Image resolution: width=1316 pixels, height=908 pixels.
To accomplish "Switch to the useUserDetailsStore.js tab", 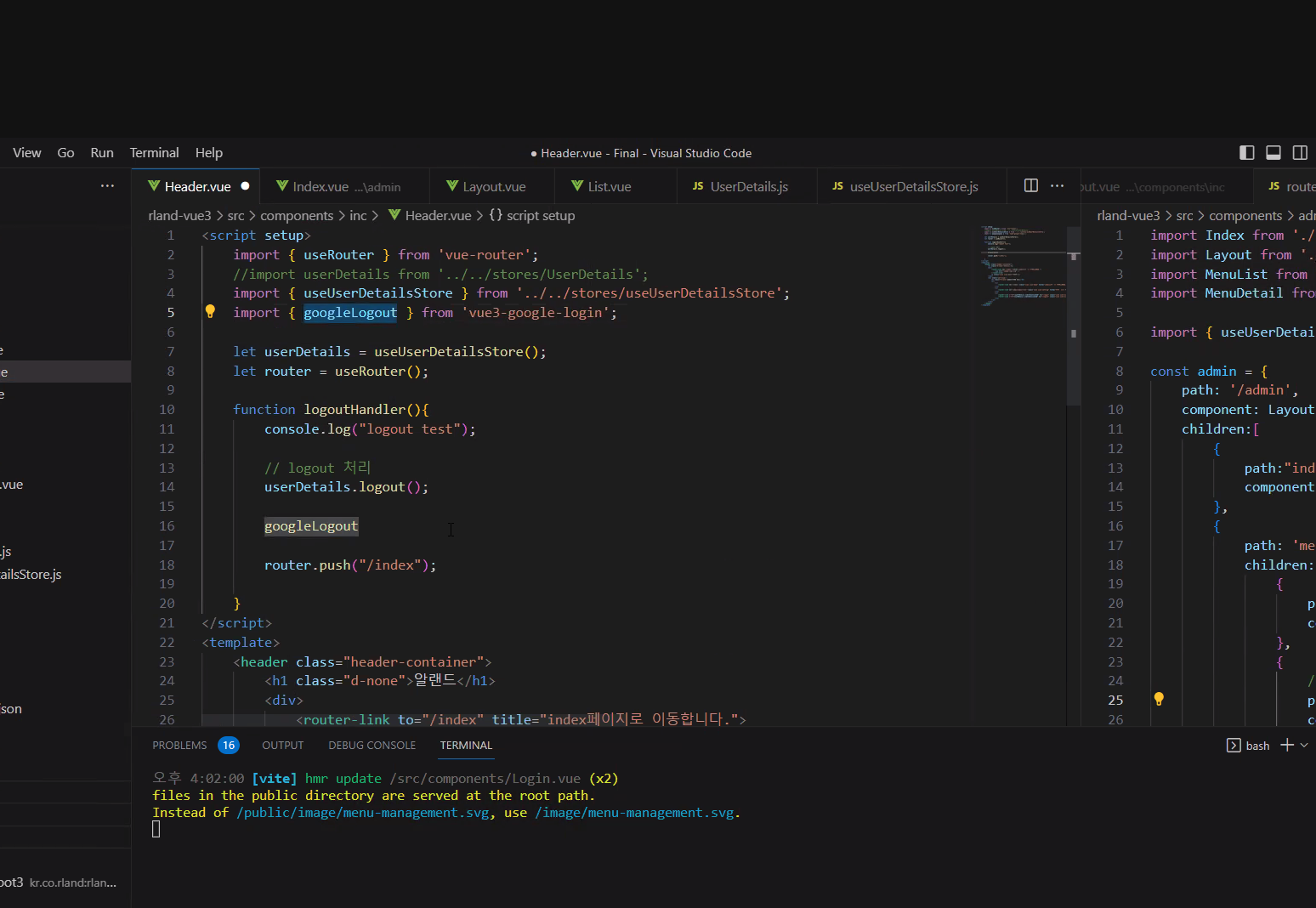I will click(912, 186).
